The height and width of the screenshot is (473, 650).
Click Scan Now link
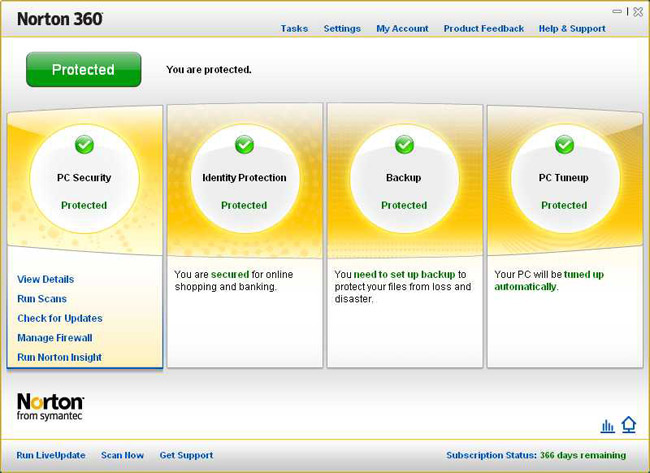click(x=122, y=455)
